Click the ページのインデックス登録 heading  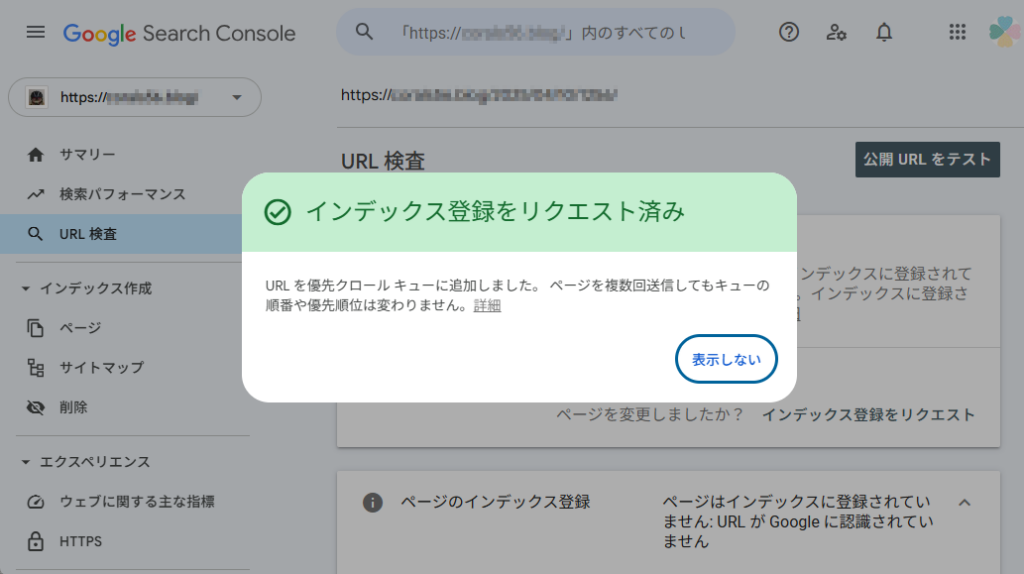click(x=495, y=502)
